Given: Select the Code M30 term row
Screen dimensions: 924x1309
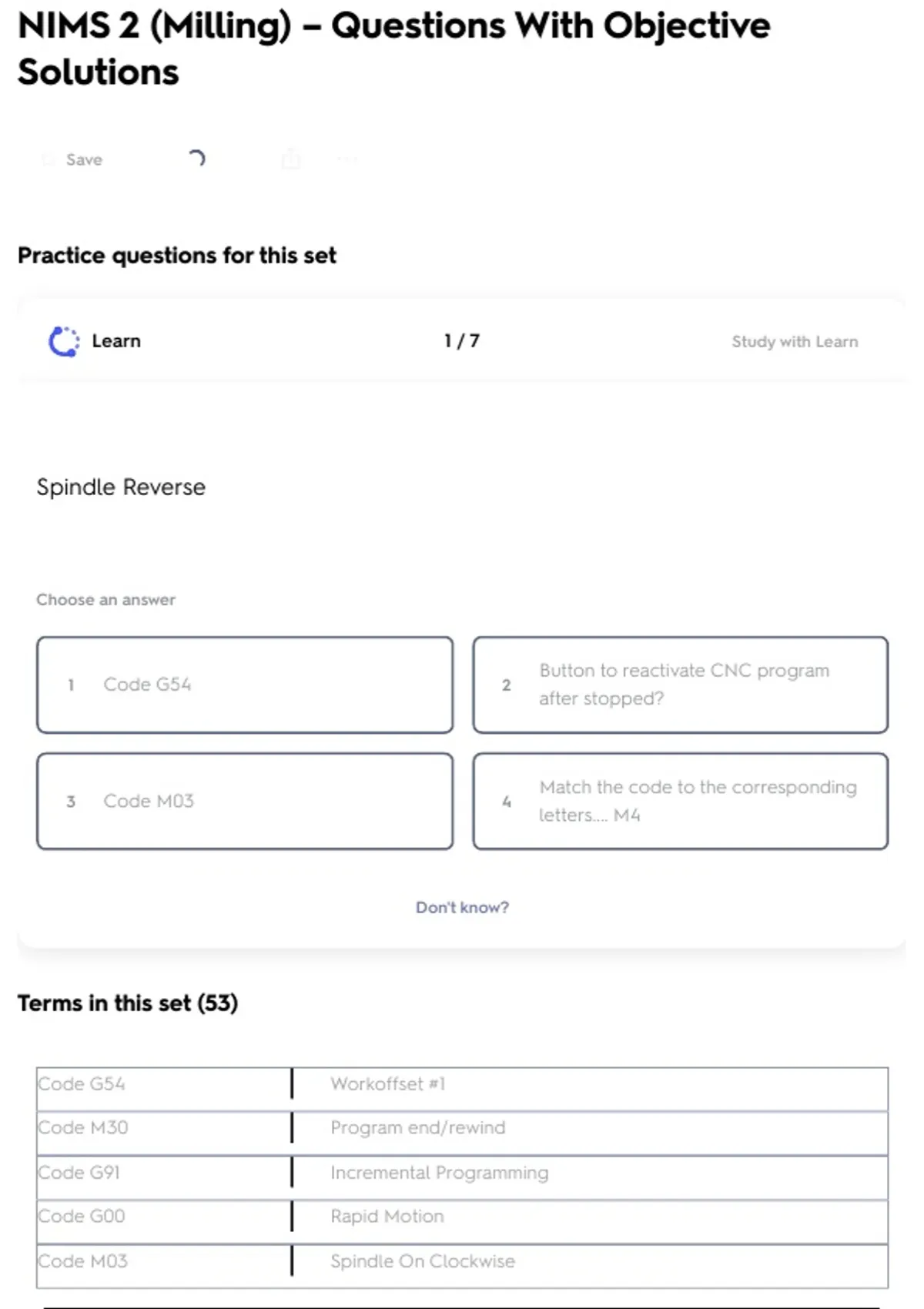Looking at the screenshot, I should [x=83, y=1128].
